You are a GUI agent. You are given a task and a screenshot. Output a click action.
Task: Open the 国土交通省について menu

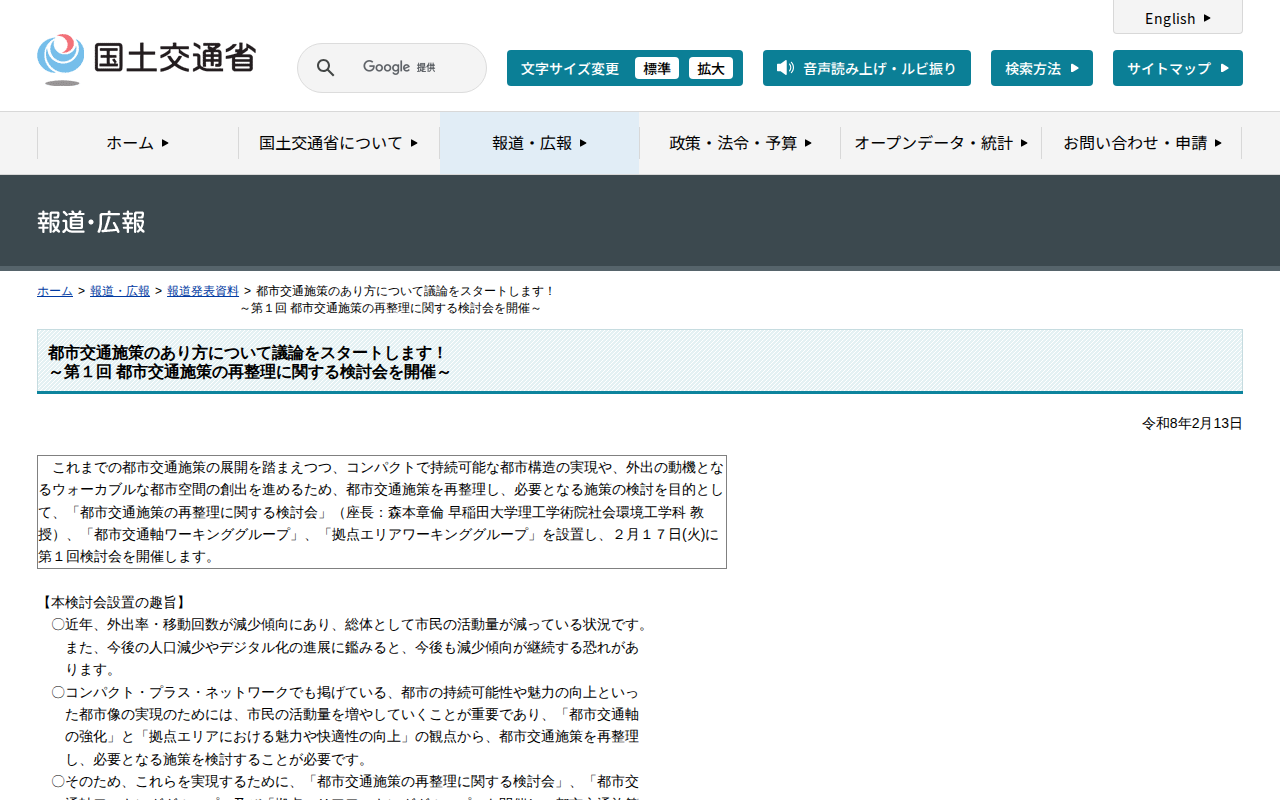[339, 143]
